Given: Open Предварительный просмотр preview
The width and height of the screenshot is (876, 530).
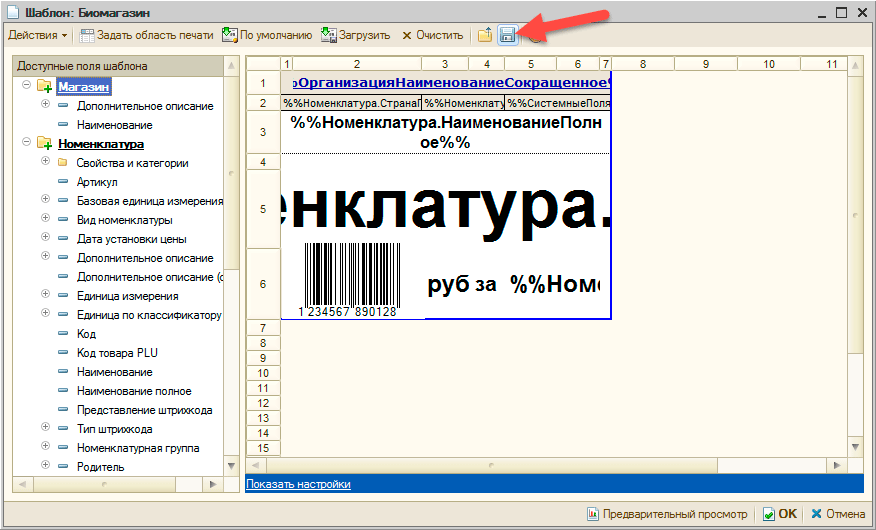Looking at the screenshot, I should tap(667, 514).
